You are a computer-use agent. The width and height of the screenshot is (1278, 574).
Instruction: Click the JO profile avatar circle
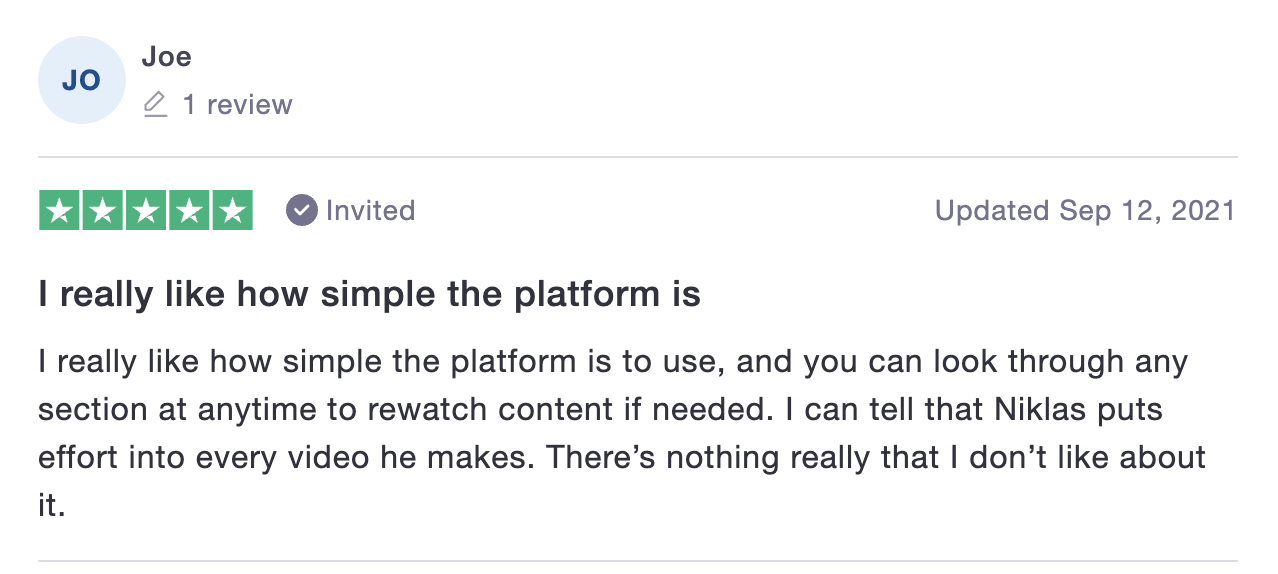pos(81,80)
